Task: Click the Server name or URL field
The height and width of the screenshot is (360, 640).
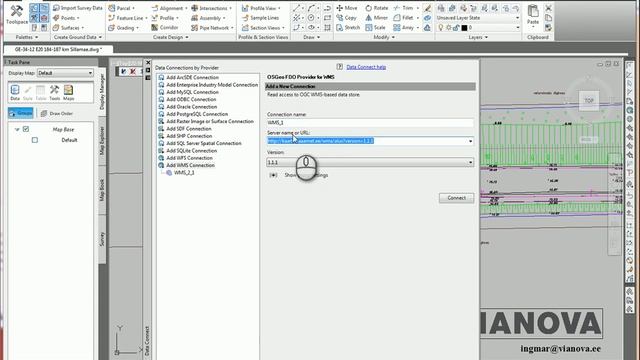Action: point(370,141)
